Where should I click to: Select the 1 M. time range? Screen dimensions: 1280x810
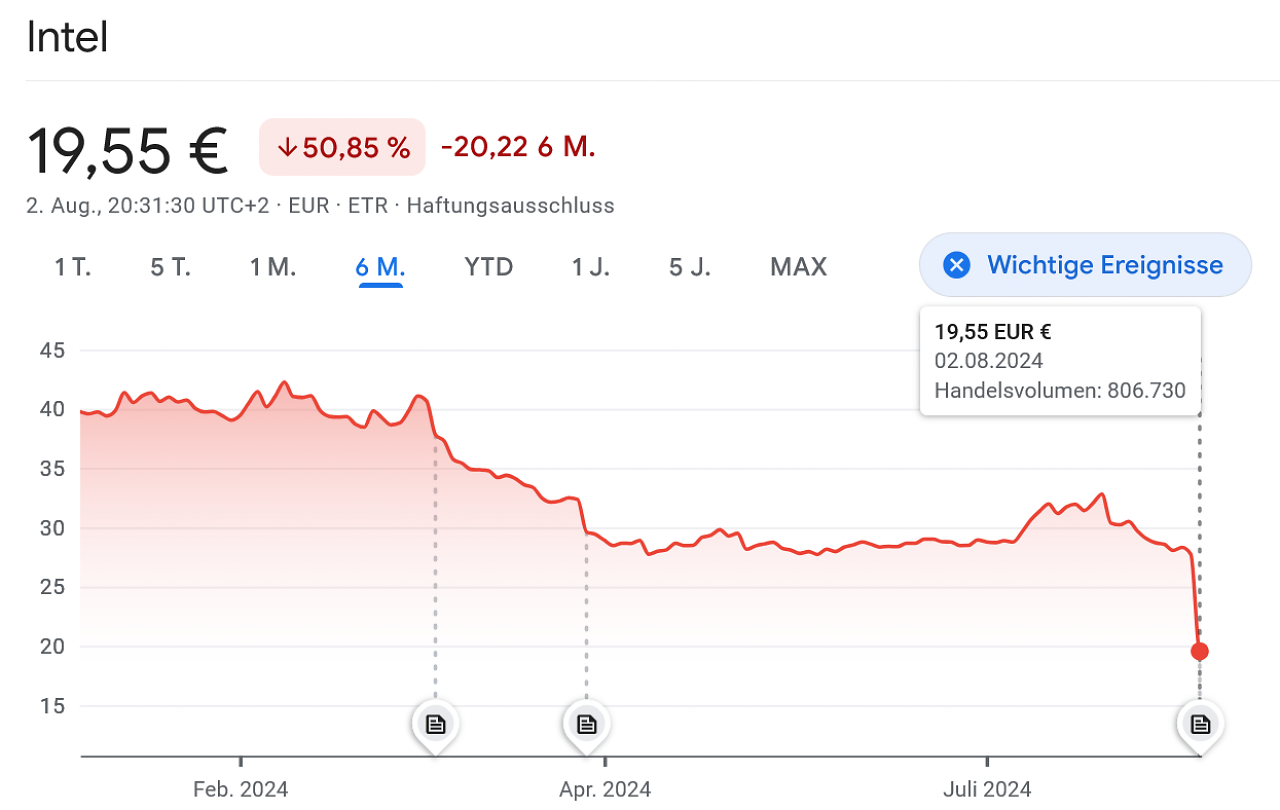[x=272, y=267]
